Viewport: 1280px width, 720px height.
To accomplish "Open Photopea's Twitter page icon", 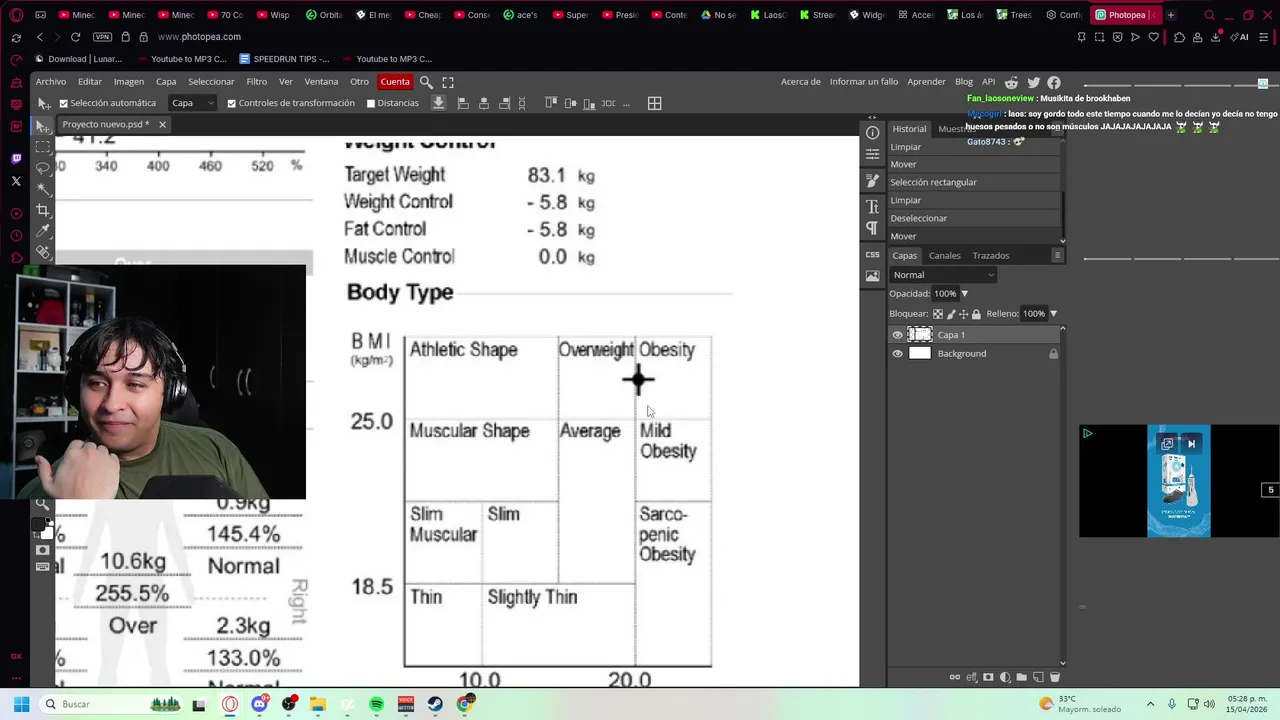I will (1033, 82).
